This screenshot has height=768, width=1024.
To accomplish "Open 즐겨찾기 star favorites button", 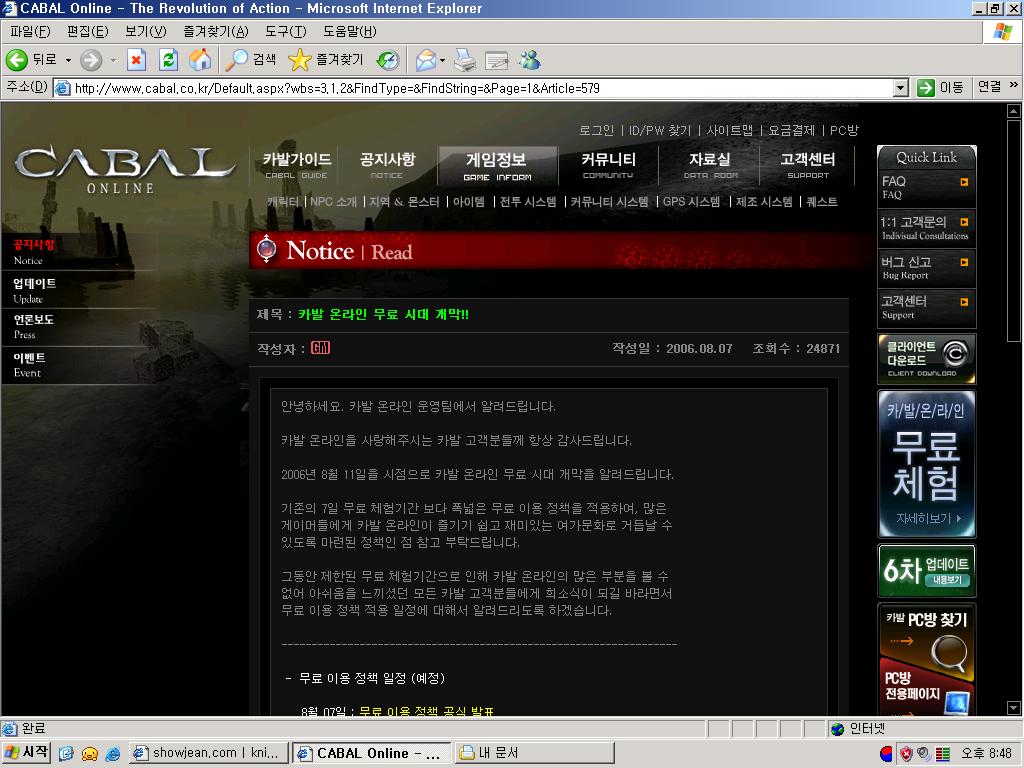I will [x=325, y=60].
